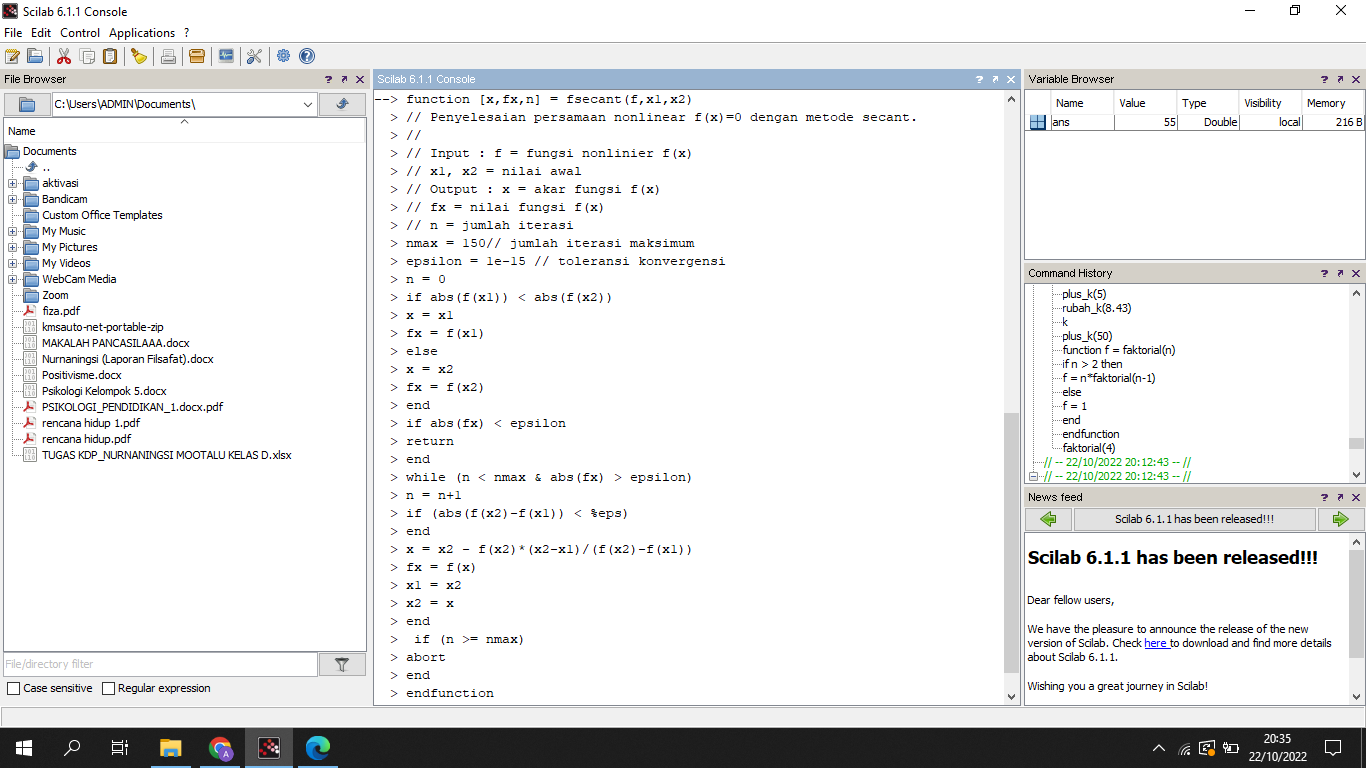Viewport: 1366px width, 768px height.
Task: Open the Edit menu
Action: pyautogui.click(x=41, y=33)
